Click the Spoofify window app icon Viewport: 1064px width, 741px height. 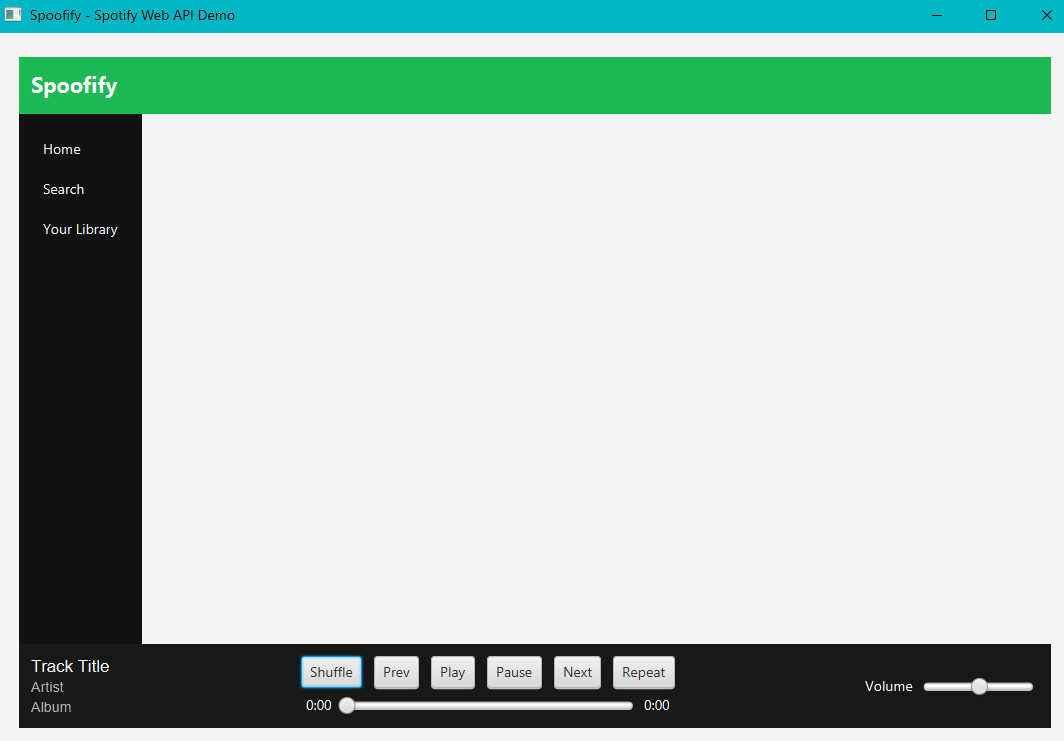click(13, 15)
